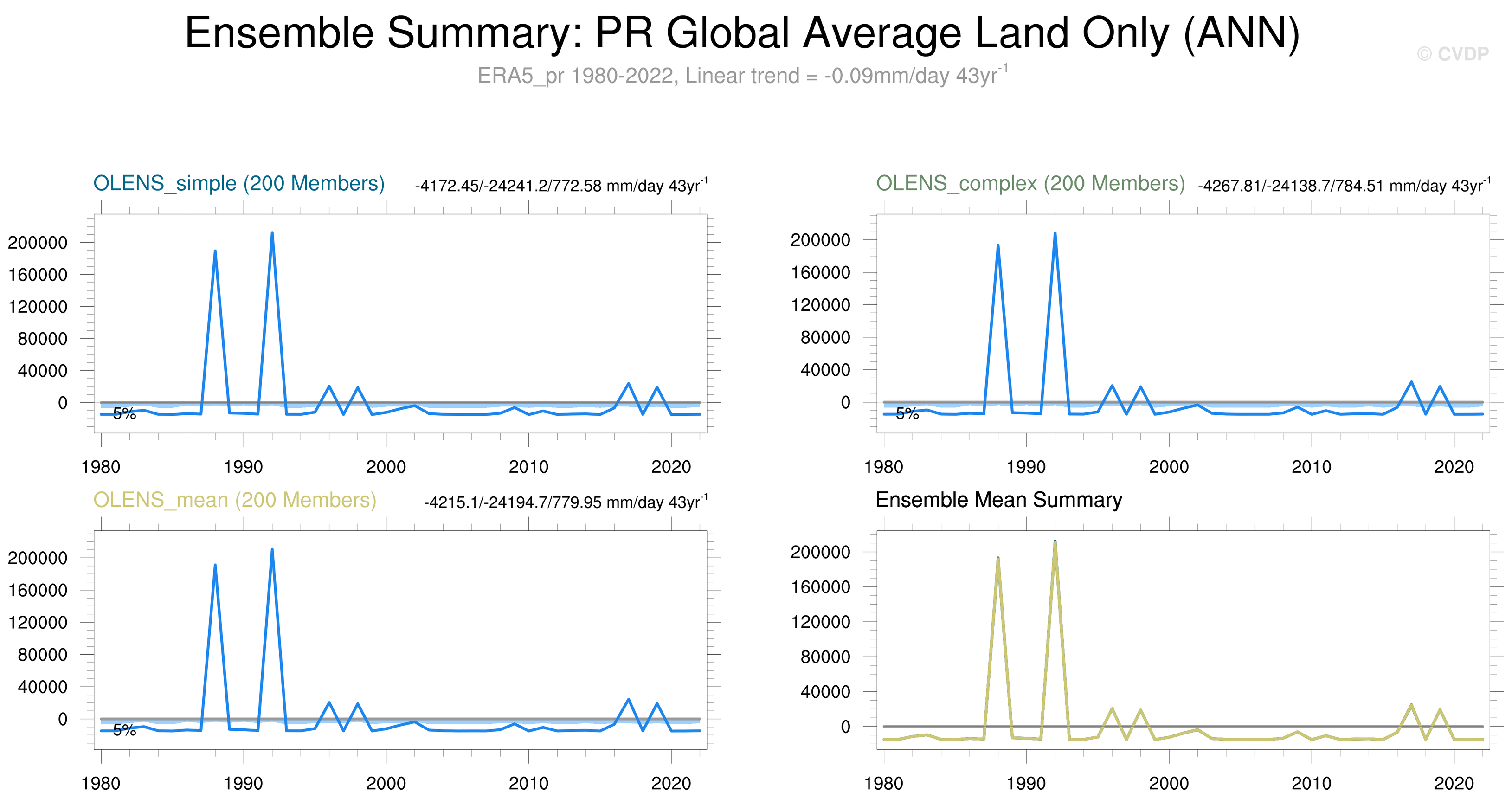Click OLENS_complex trend values text

pyautogui.click(x=1344, y=186)
